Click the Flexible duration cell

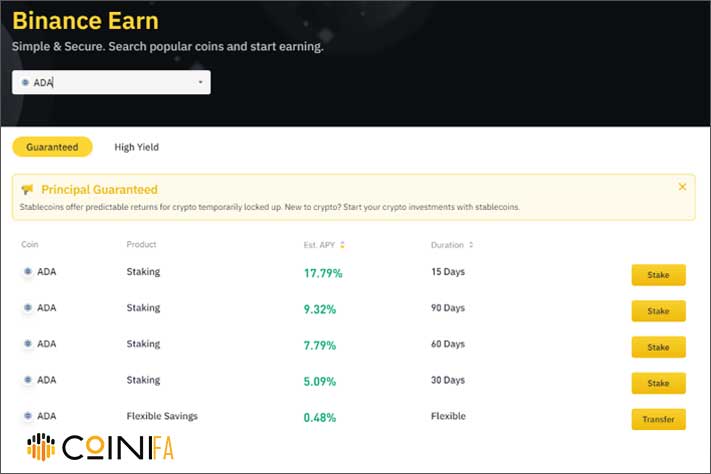click(448, 416)
